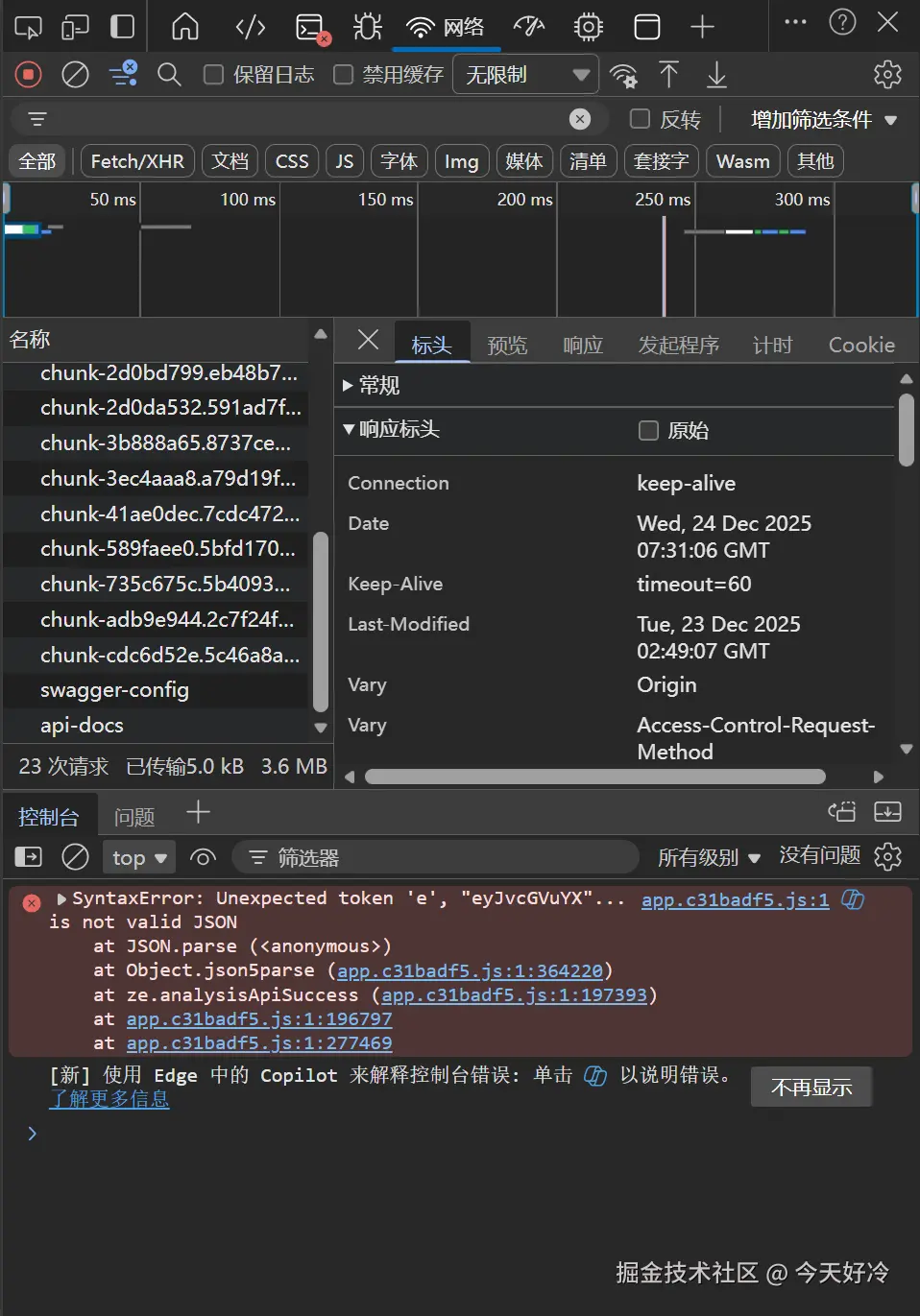
Task: Switch to the 计时 tab
Action: coord(773,345)
